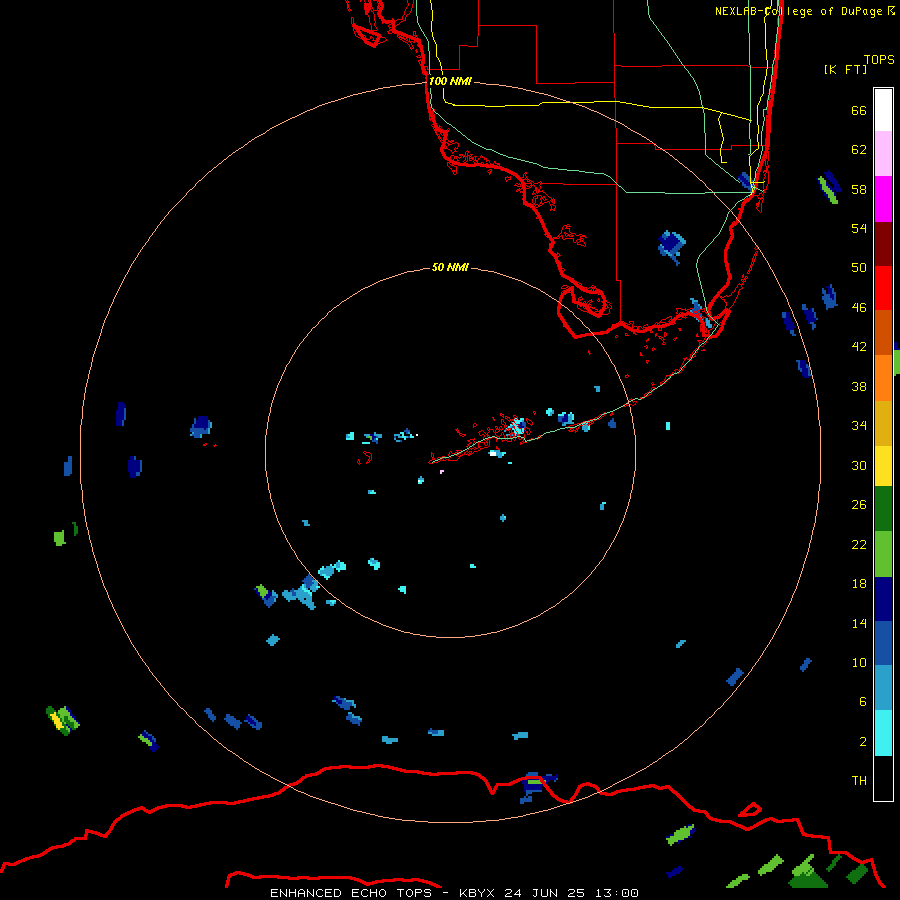
Task: Select the dark red legend swatch
Action: pos(883,244)
